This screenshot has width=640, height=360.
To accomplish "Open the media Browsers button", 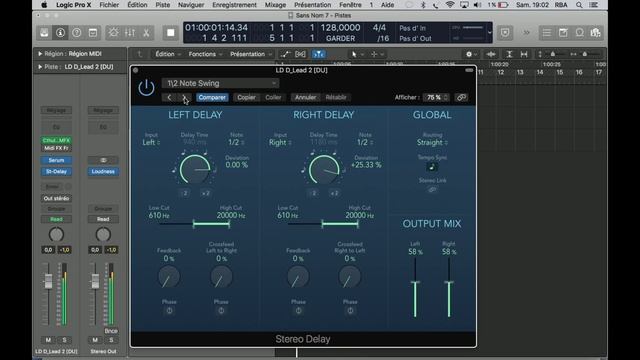I will [596, 33].
